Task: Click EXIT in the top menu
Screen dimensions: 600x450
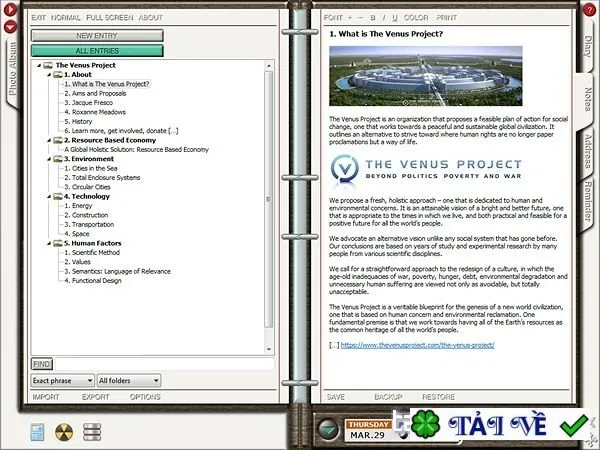Action: (x=38, y=18)
